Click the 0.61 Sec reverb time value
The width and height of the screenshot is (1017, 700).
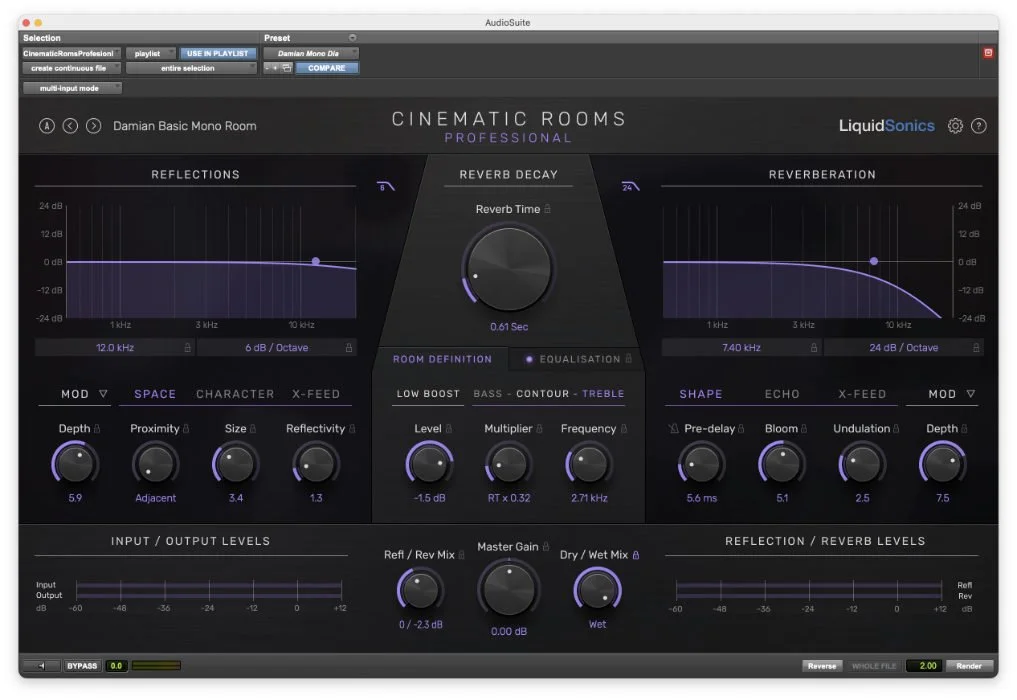click(509, 327)
